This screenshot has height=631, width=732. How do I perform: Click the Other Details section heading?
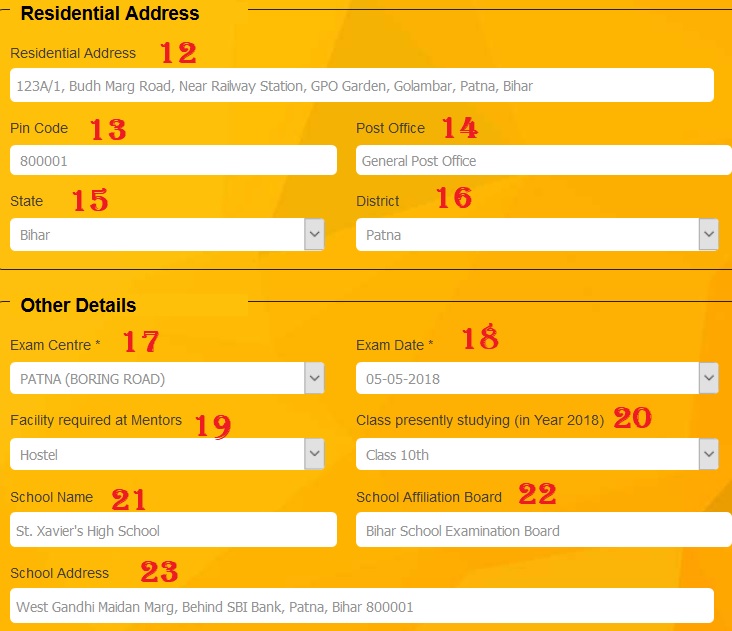point(78,305)
